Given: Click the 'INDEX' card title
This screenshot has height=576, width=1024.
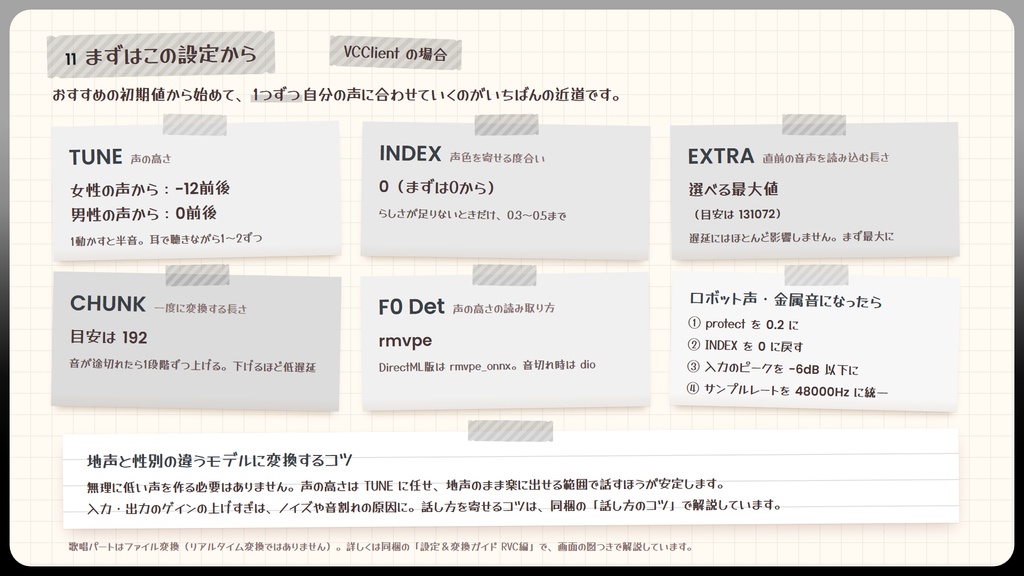Looking at the screenshot, I should pyautogui.click(x=410, y=153).
